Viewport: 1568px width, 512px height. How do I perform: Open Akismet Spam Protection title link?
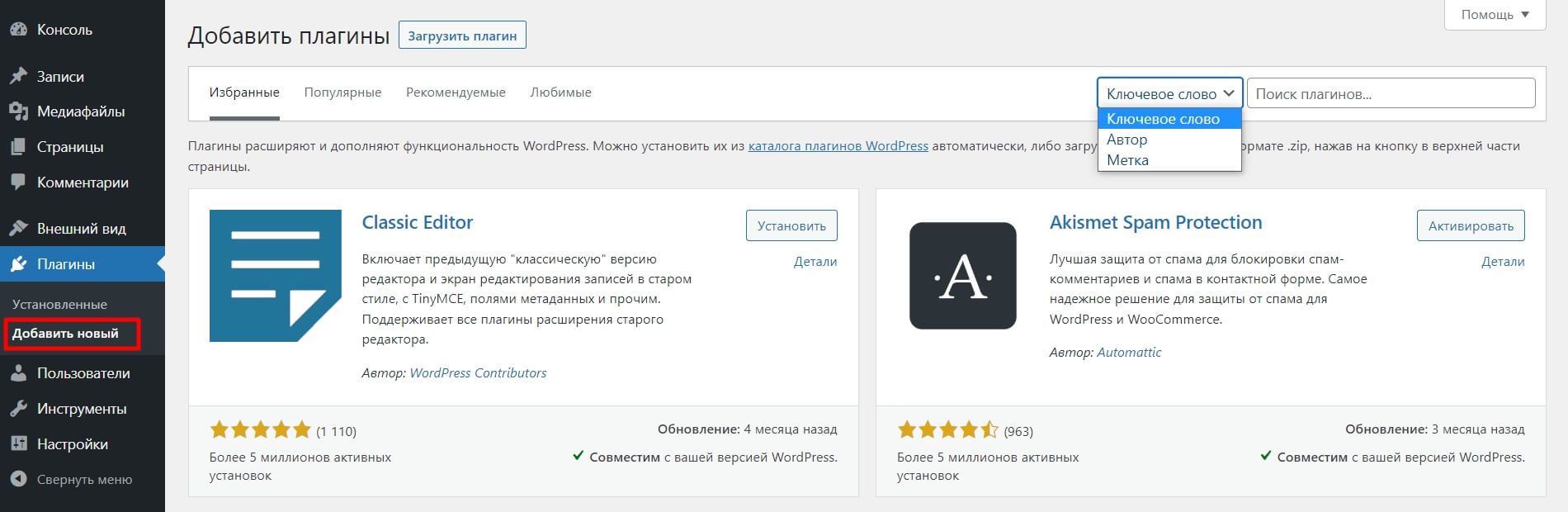1155,222
